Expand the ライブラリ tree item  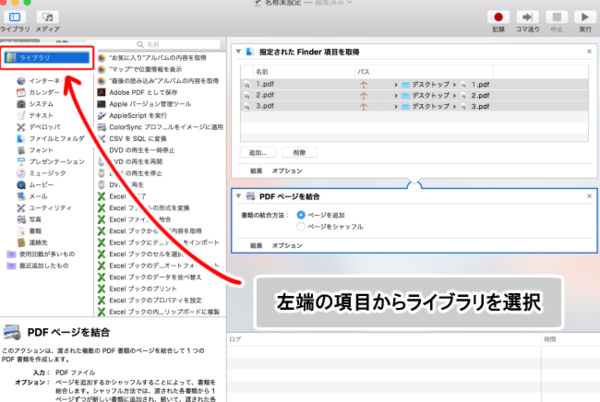coord(8,58)
